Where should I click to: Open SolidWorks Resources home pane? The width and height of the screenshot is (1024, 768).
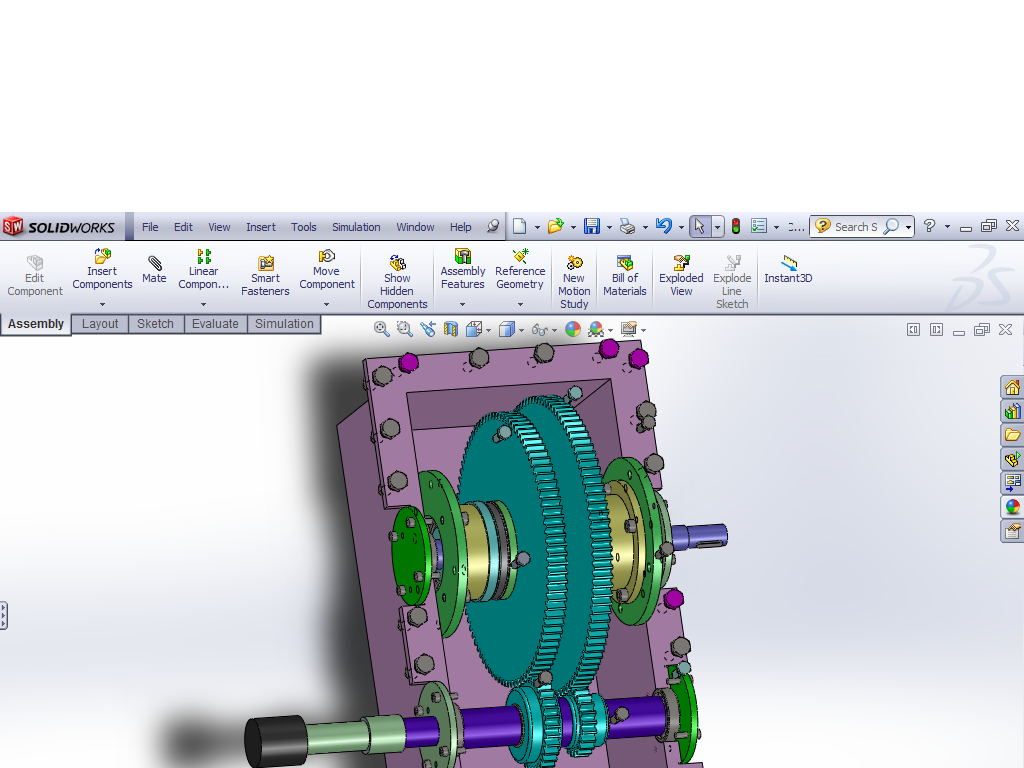1012,387
